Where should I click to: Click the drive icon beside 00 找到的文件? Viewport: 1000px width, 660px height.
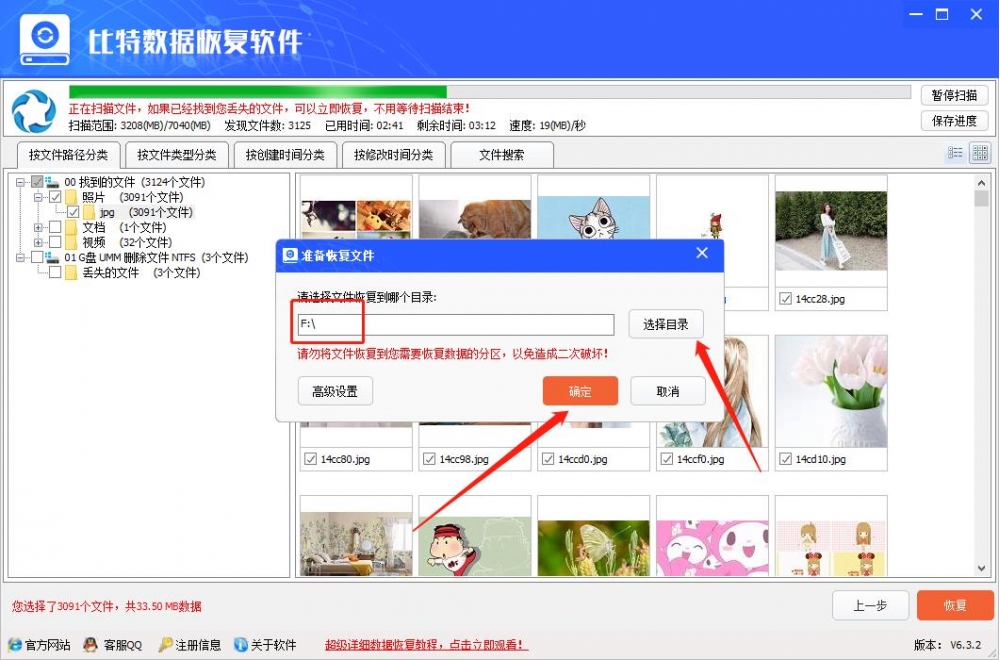(52, 182)
